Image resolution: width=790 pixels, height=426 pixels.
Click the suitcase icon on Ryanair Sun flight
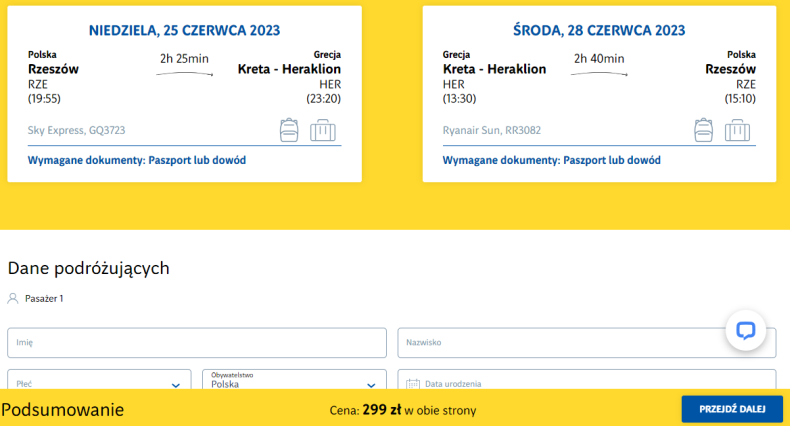[737, 130]
